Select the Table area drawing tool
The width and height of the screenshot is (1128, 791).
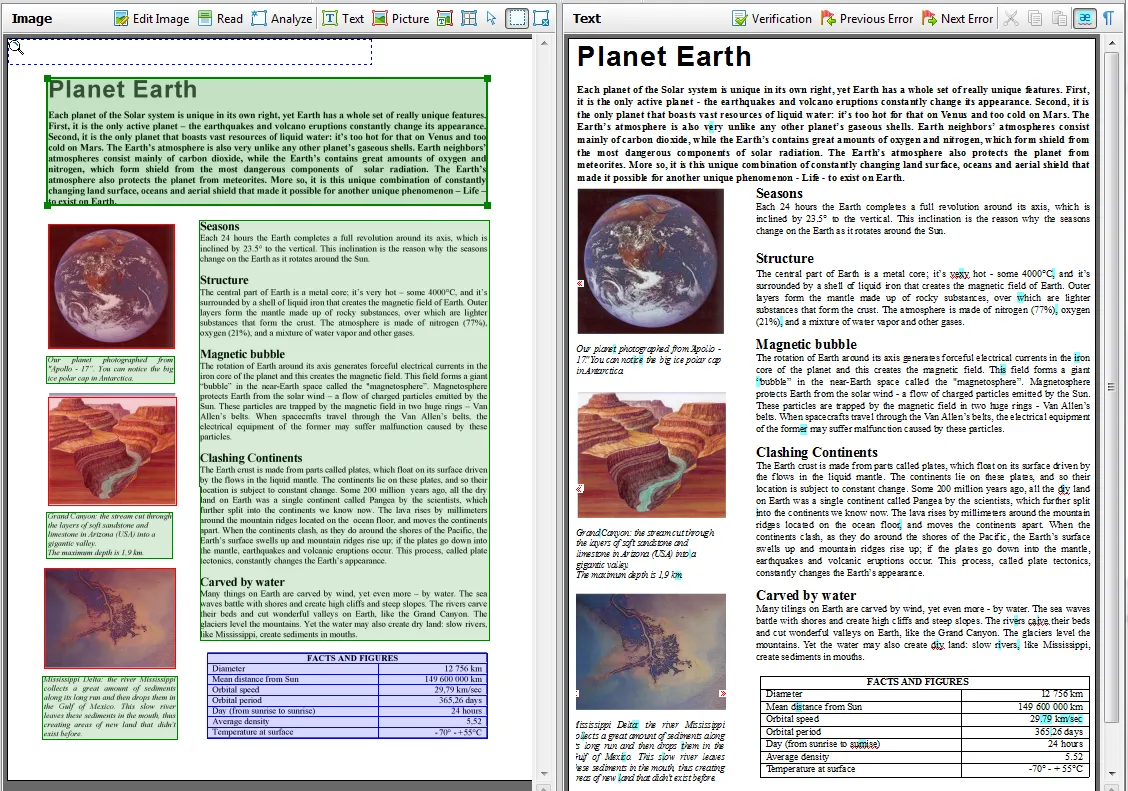468,19
